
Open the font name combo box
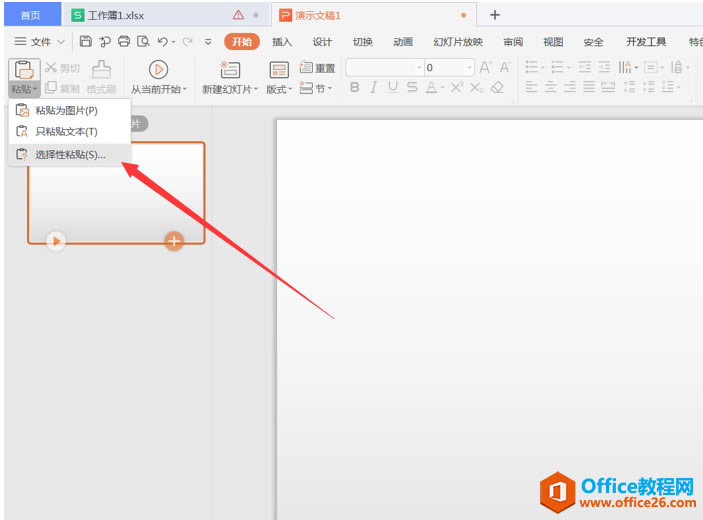click(x=385, y=68)
